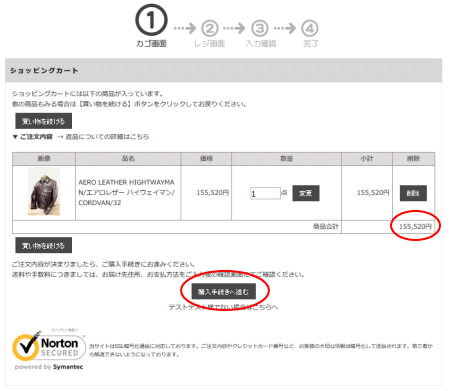
Task: Click the step 2 register screen circle icon
Action: (x=210, y=29)
